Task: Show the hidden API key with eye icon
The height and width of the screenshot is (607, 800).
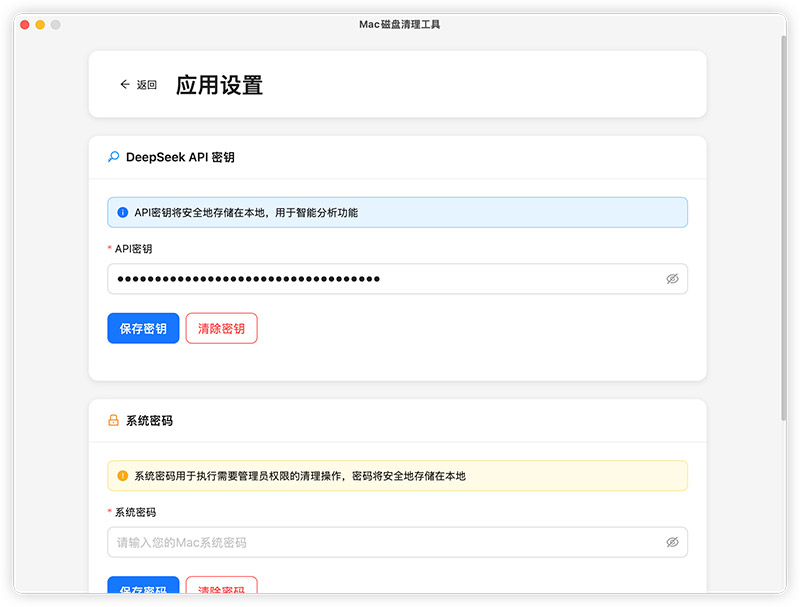Action: coord(672,279)
